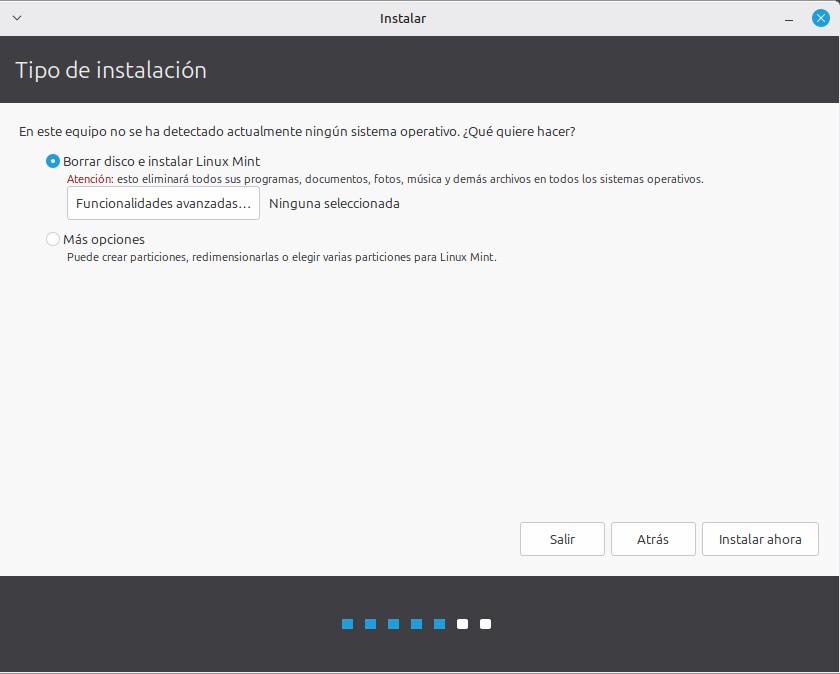Close the installer with the blue X icon

[821, 18]
